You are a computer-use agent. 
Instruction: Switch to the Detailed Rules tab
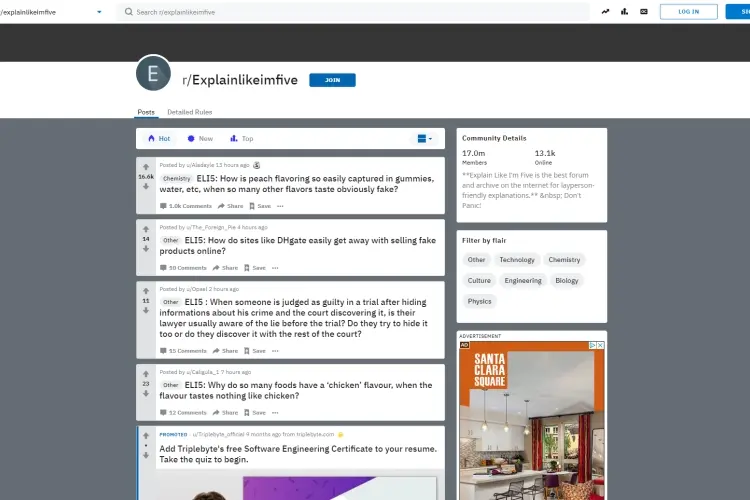tap(189, 112)
